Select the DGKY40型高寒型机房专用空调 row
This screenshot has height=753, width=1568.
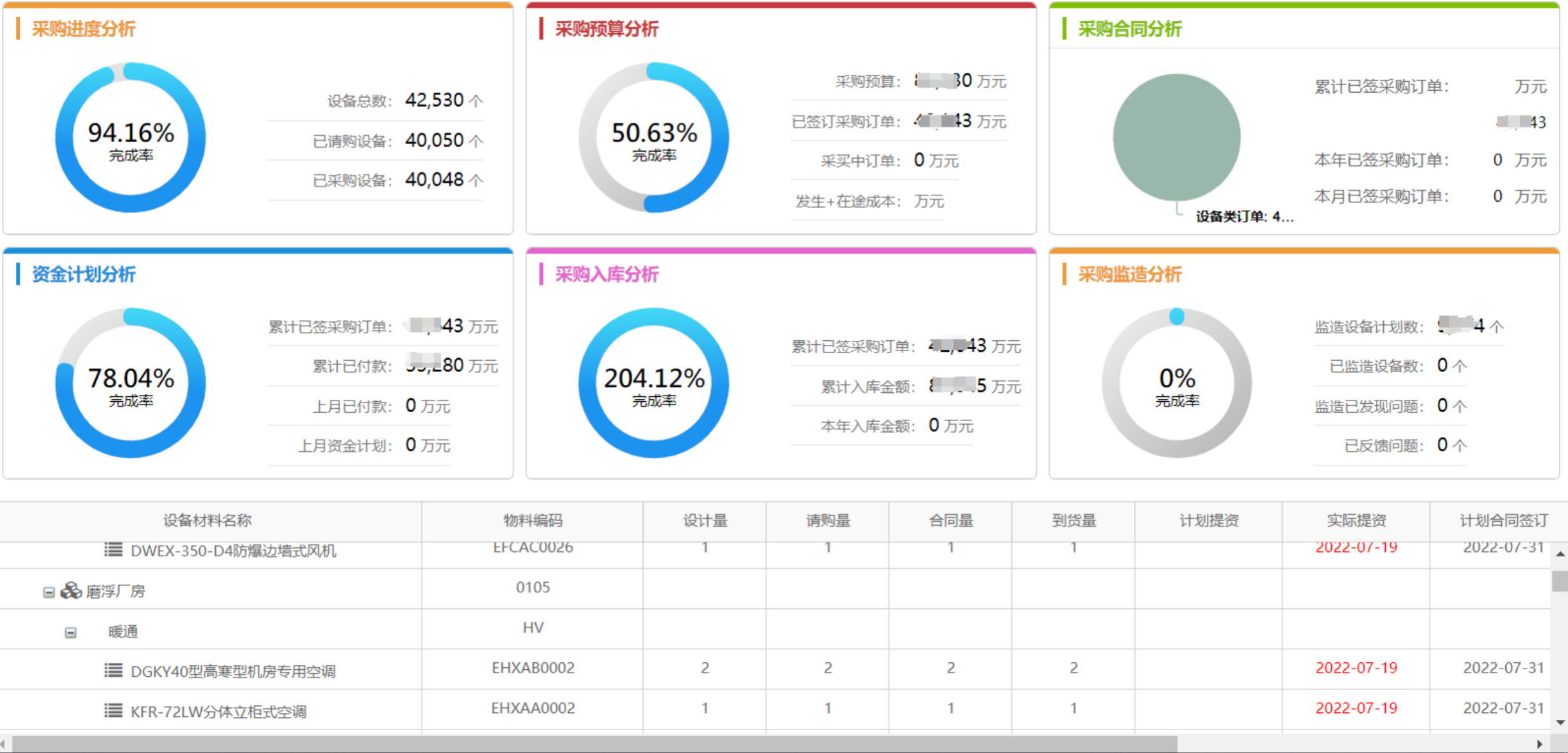click(233, 671)
